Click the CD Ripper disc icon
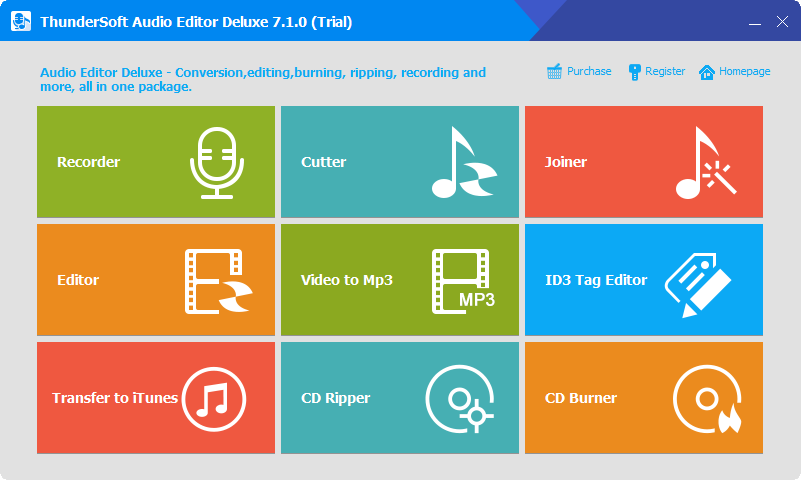Image resolution: width=801 pixels, height=480 pixels. tap(460, 399)
